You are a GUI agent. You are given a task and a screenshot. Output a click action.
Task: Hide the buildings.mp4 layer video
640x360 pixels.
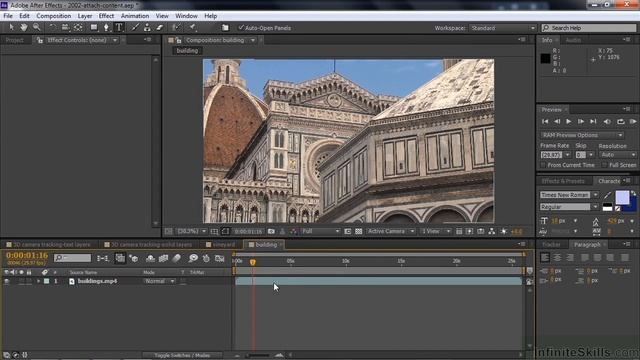[x=6, y=281]
